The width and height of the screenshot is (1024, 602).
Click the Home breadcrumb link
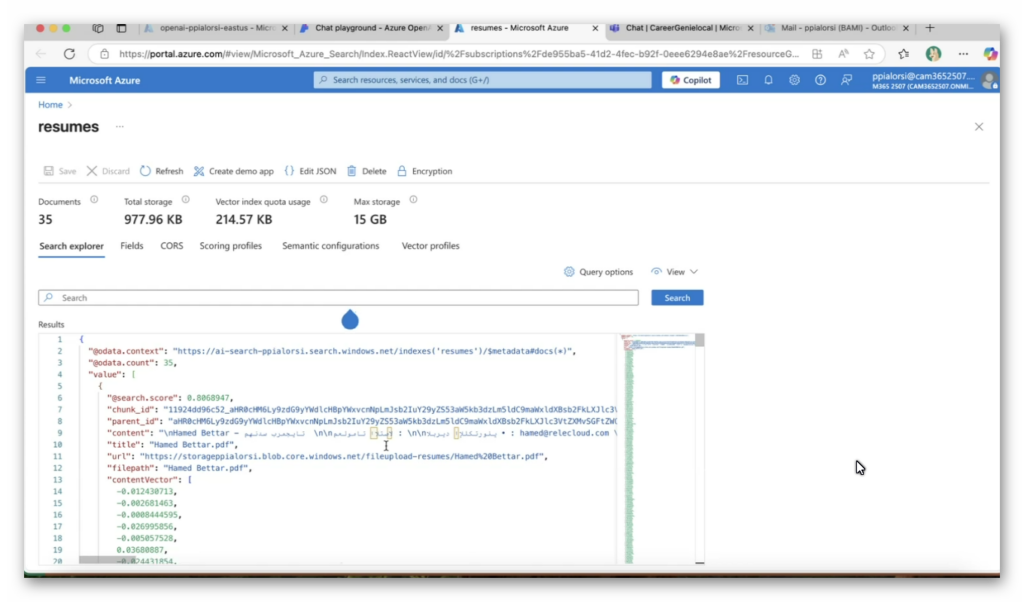tap(50, 104)
